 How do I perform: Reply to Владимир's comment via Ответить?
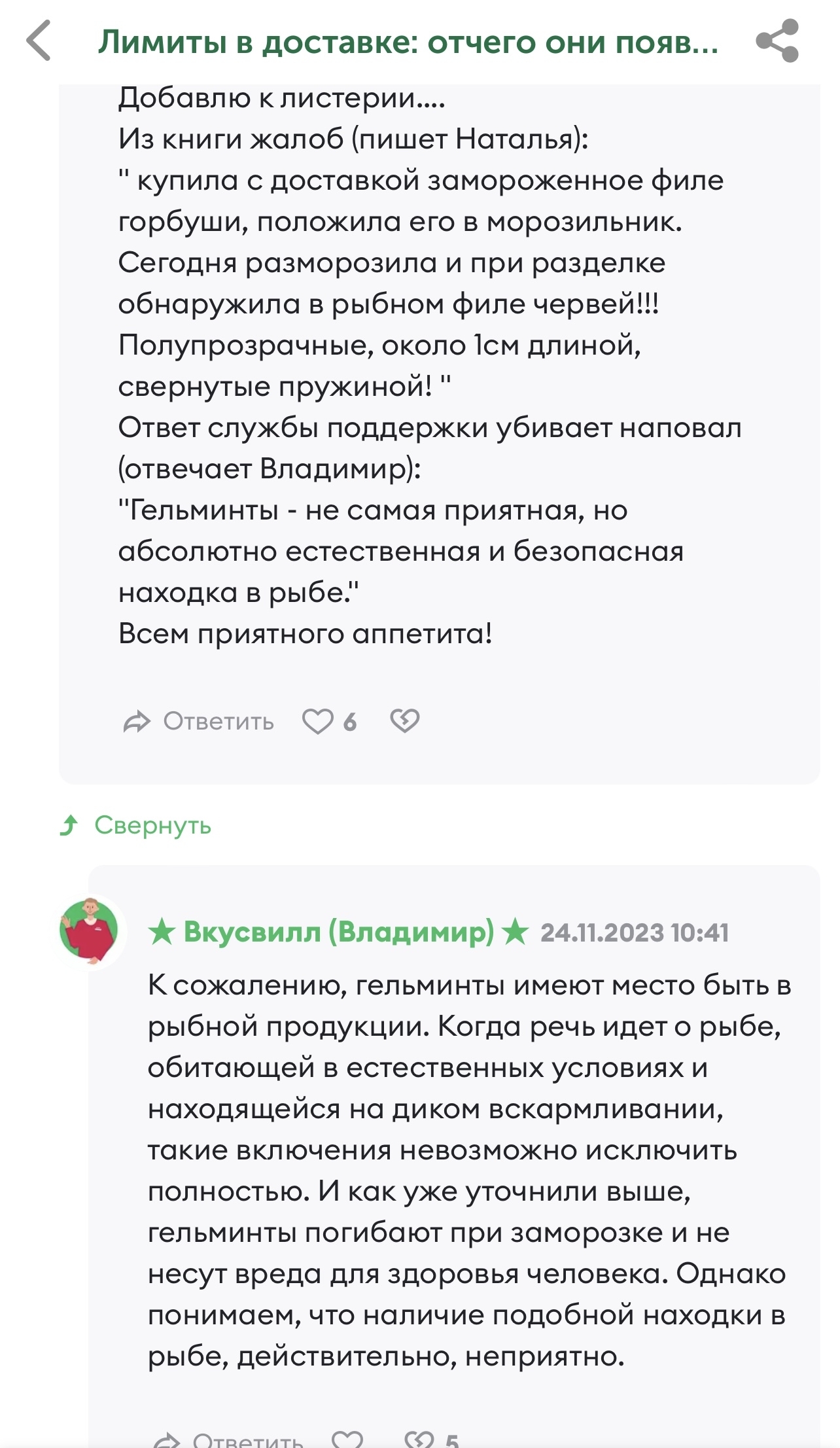pos(247,1439)
